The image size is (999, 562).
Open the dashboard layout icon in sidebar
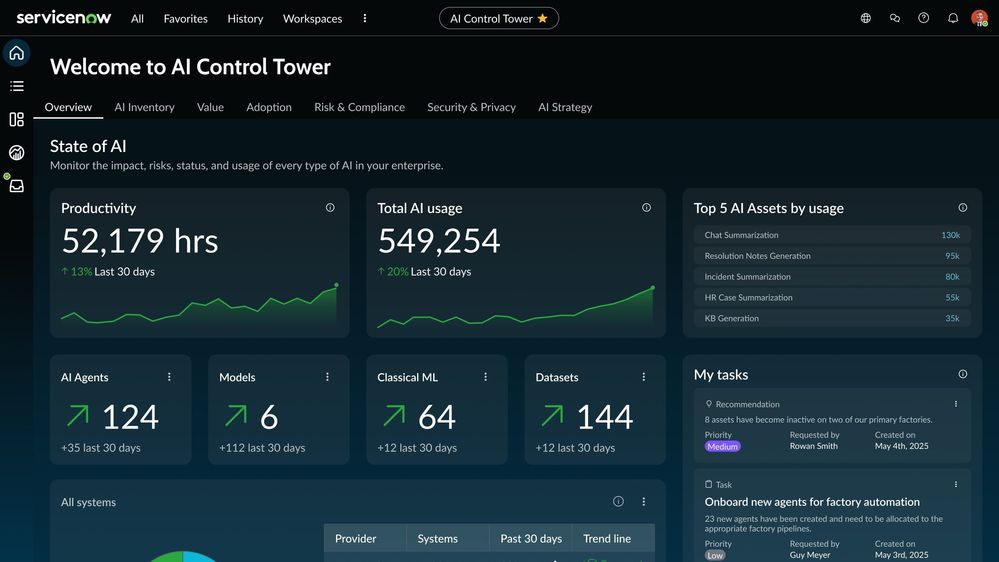coord(16,120)
